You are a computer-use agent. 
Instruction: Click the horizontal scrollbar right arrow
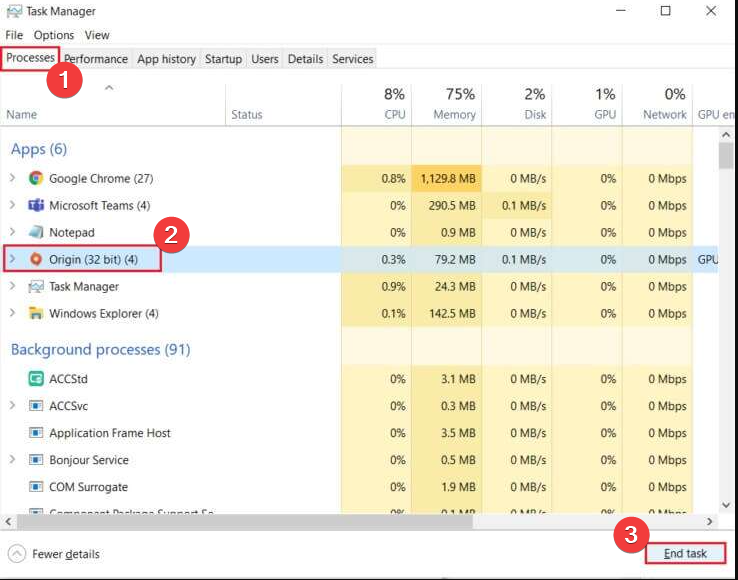710,522
